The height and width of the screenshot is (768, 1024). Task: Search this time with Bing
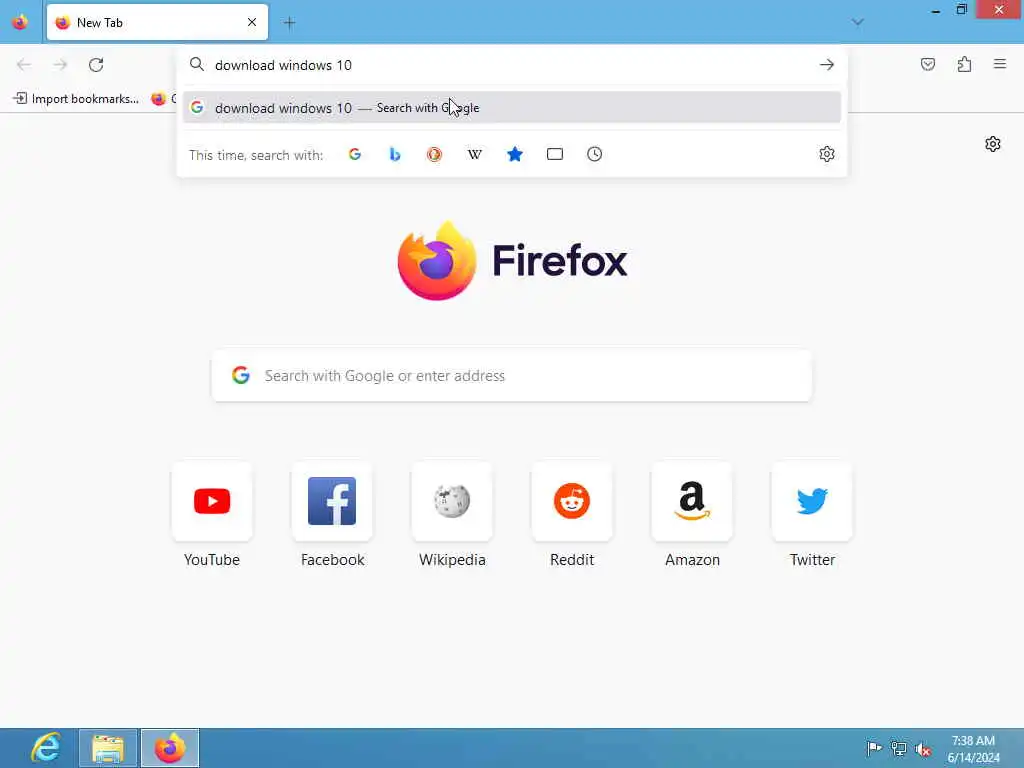click(394, 155)
